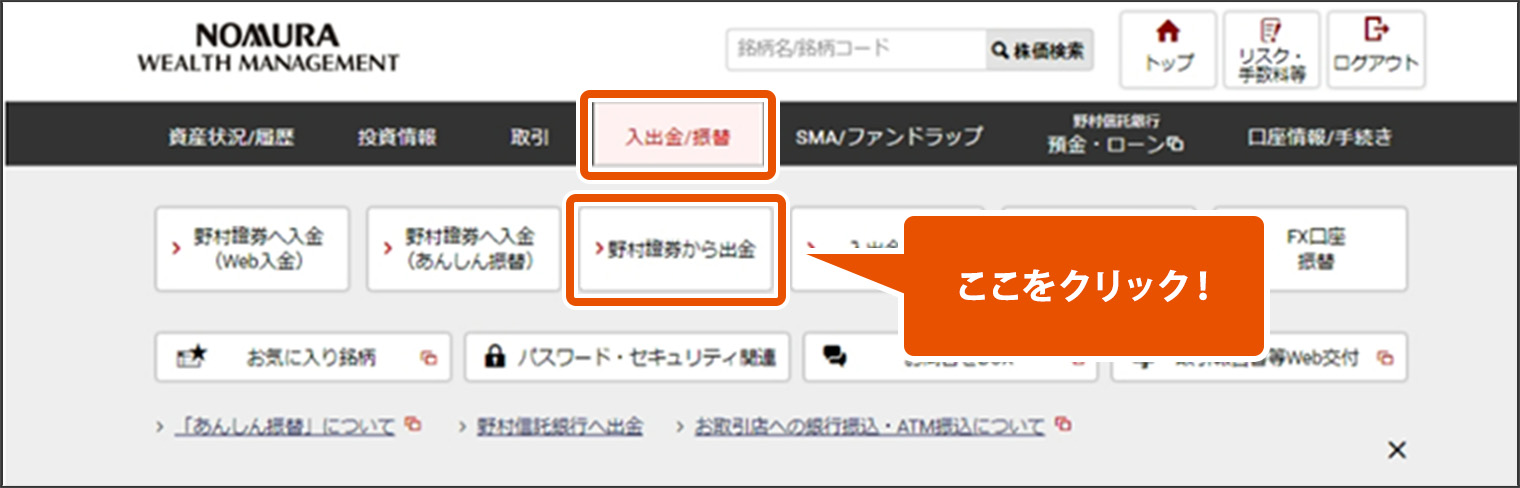Open お気に入り銘柄 favorites button
The image size is (1520, 488).
[x=303, y=357]
